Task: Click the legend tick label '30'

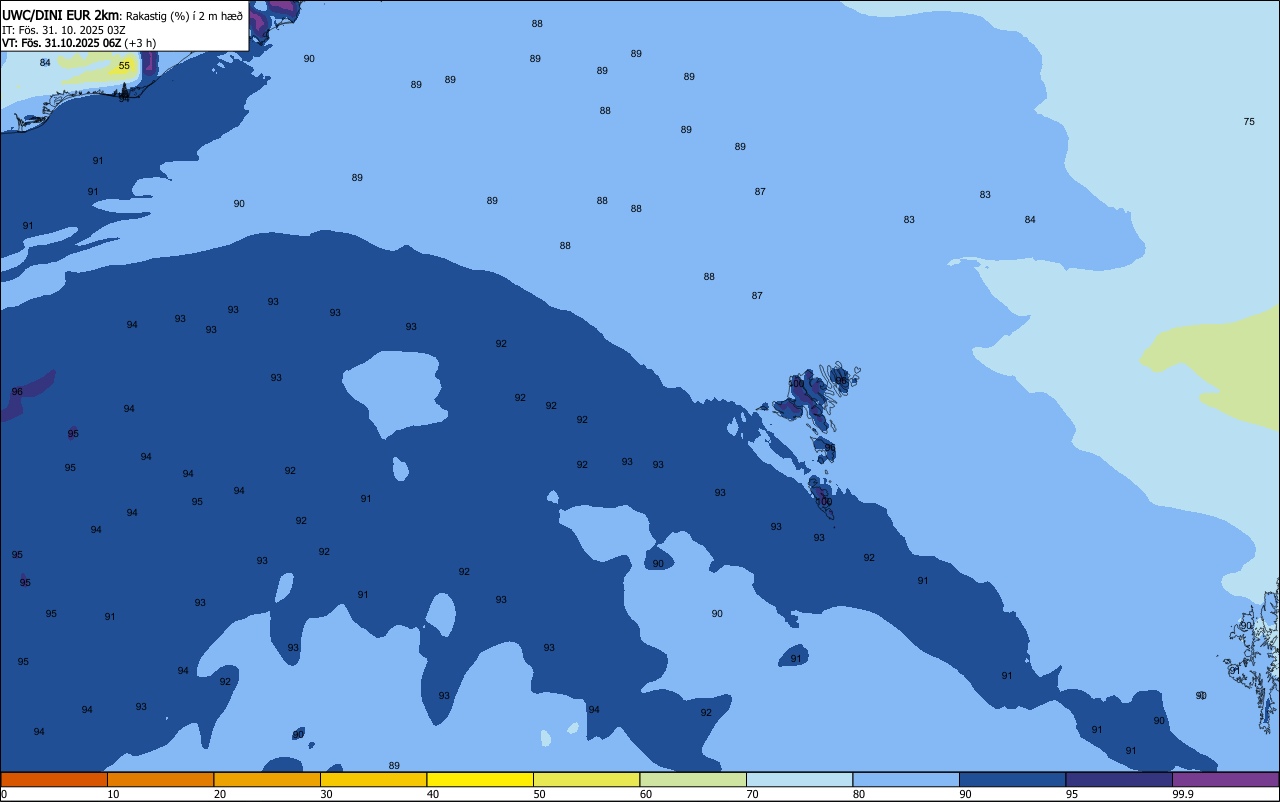Action: click(x=326, y=794)
